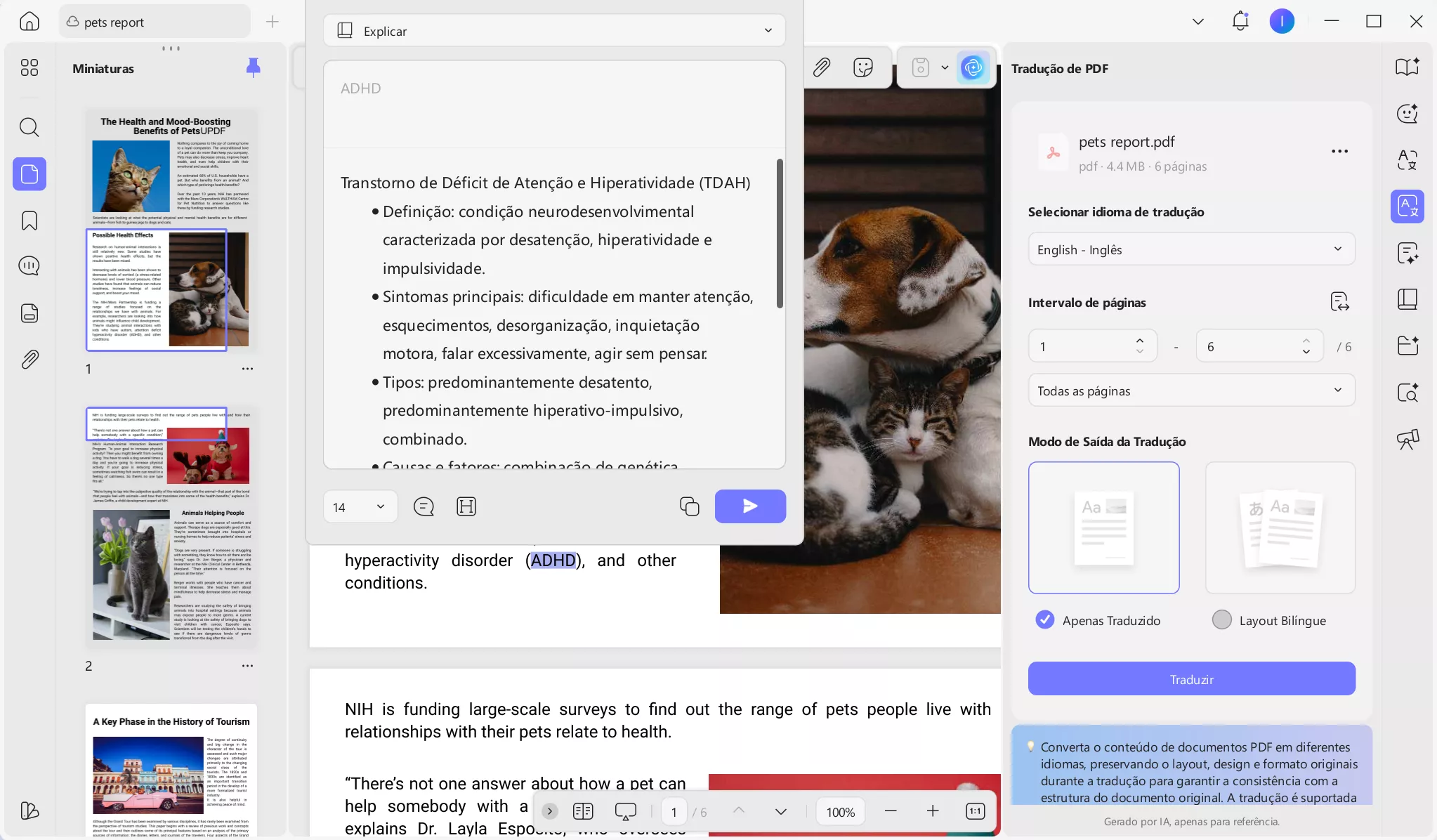Image resolution: width=1437 pixels, height=840 pixels.
Task: Open the search panel in the left sidebar
Action: [x=29, y=127]
